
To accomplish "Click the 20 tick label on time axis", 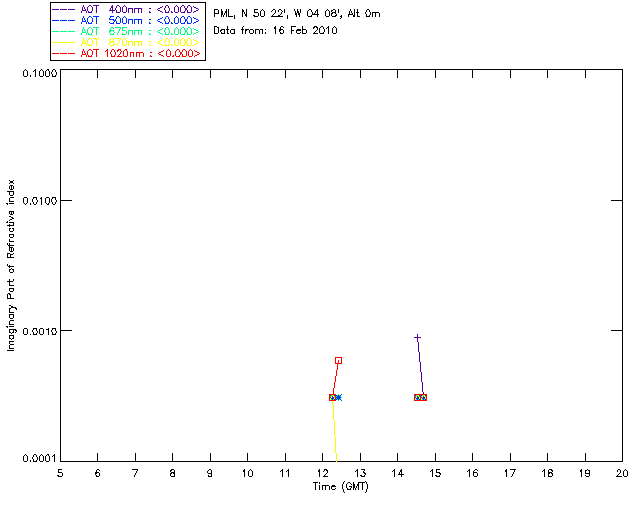I will 621,472.
